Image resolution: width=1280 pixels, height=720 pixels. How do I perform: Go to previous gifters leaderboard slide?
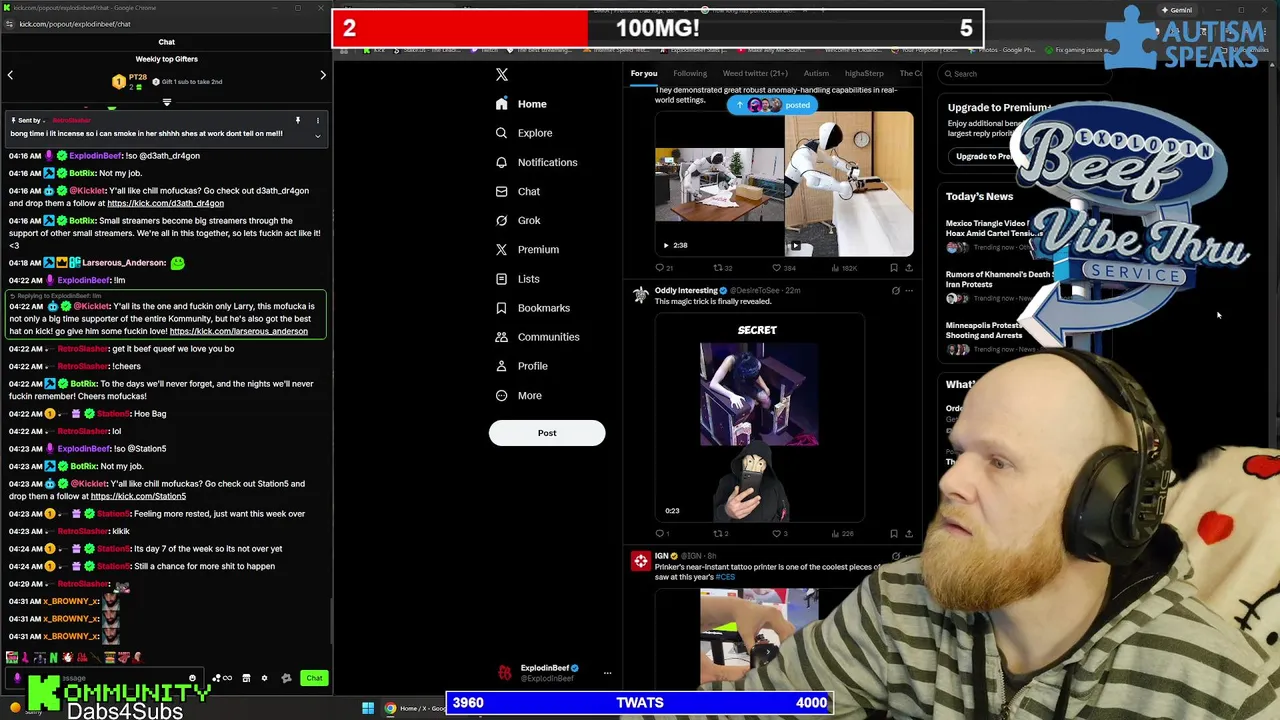[10, 75]
